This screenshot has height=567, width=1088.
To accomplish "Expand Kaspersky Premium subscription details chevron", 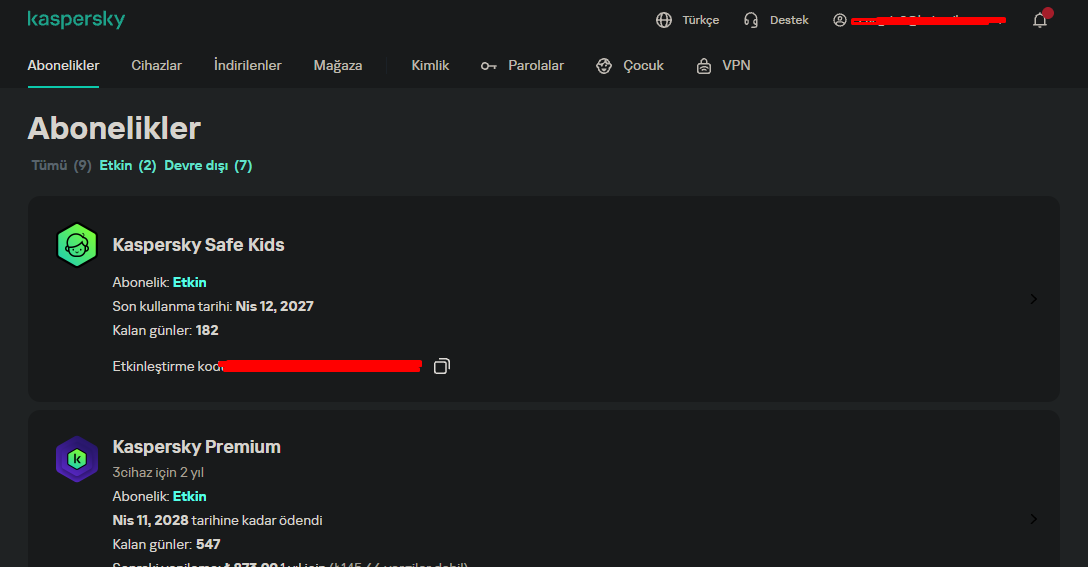I will coord(1033,519).
